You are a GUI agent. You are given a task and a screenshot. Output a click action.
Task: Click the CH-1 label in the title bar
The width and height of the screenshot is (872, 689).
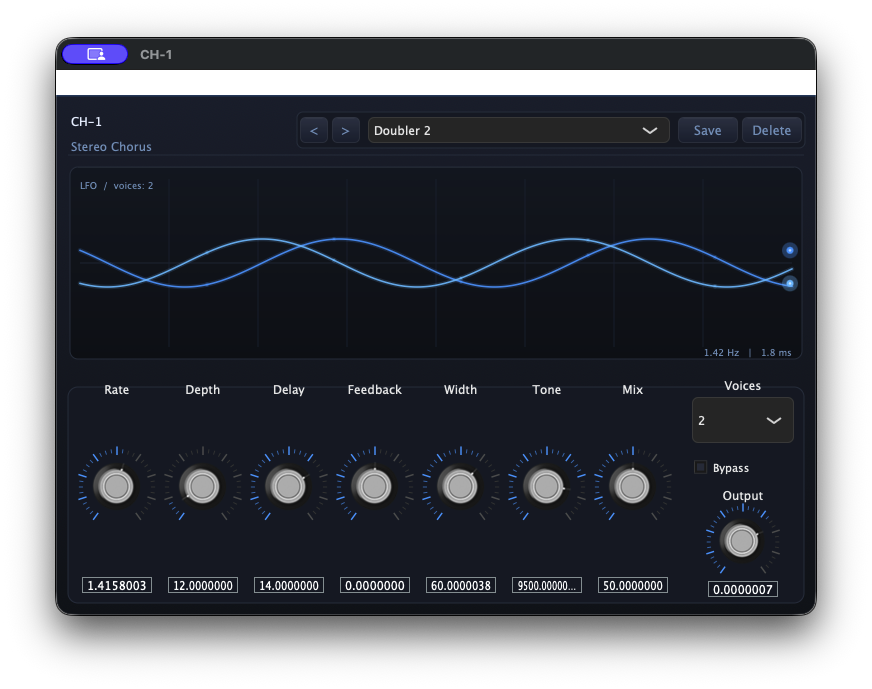pyautogui.click(x=155, y=55)
